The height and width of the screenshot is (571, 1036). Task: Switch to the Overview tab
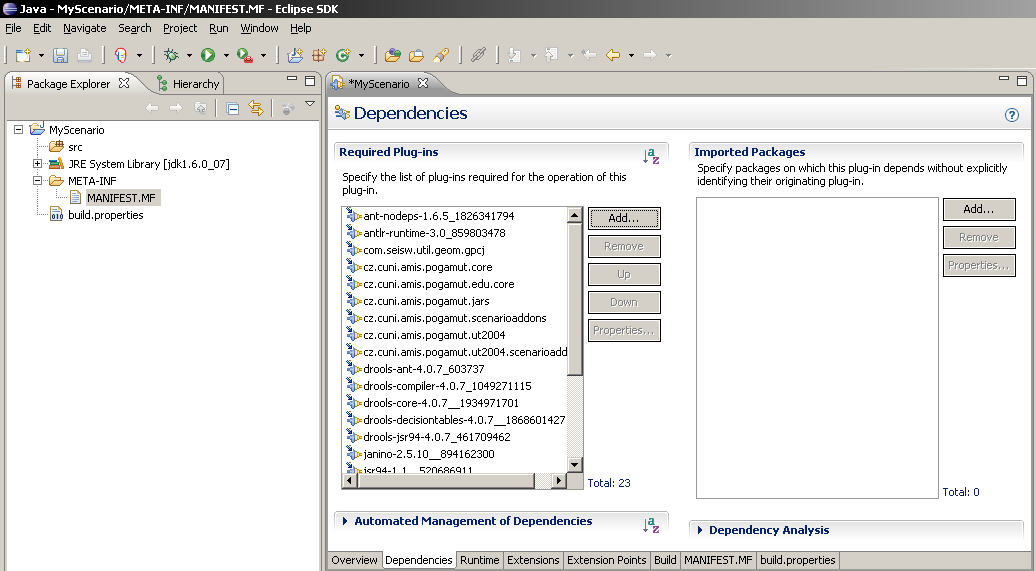[354, 560]
